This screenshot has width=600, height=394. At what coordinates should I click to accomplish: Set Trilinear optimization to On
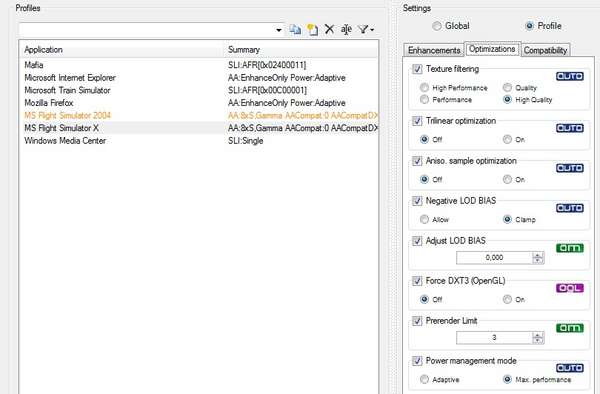[507, 139]
